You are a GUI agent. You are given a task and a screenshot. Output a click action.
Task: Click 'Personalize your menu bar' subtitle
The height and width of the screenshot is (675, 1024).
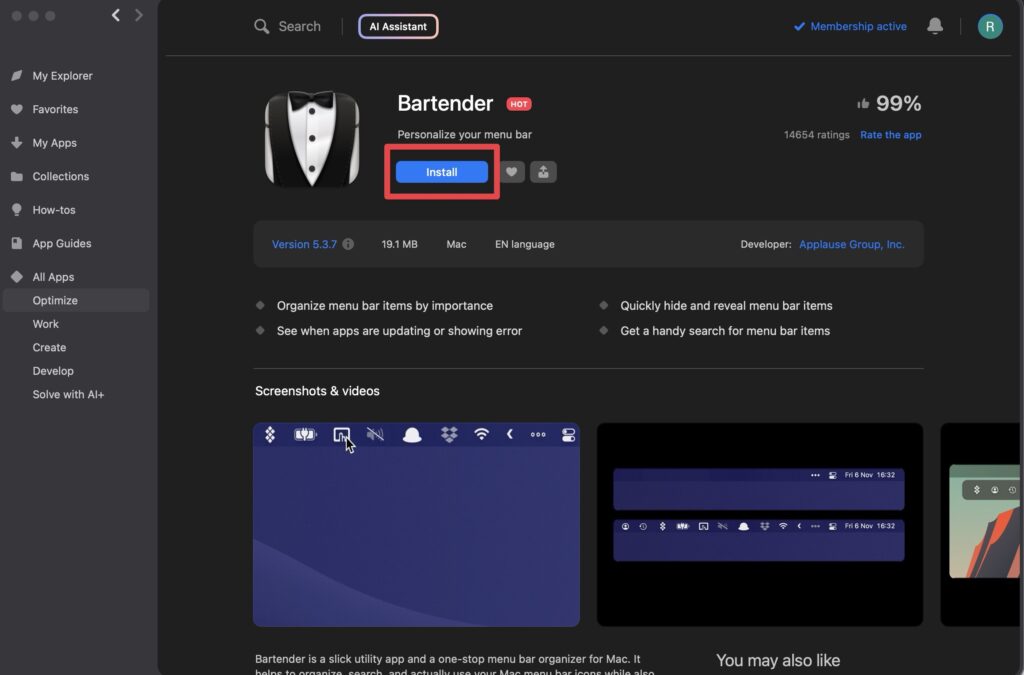point(464,134)
